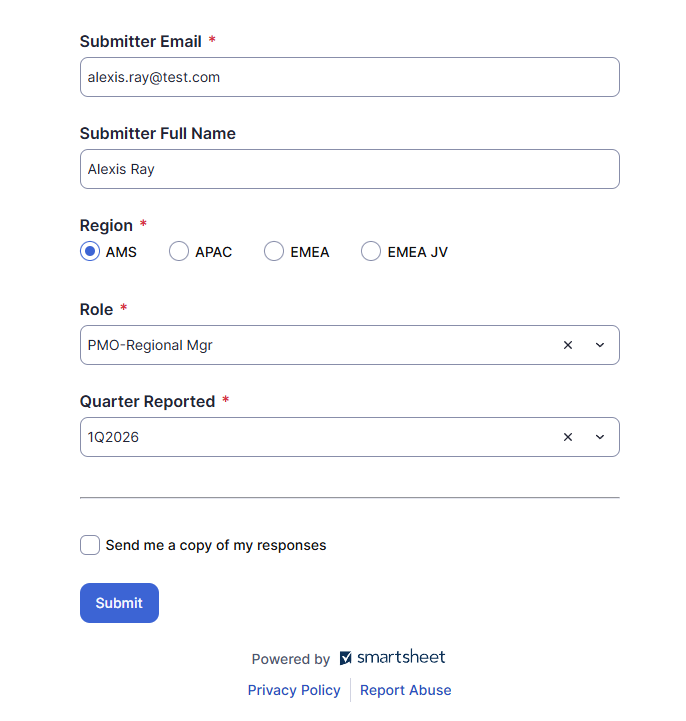Clear the Quarter Reported value with X
The height and width of the screenshot is (721, 686).
point(568,437)
